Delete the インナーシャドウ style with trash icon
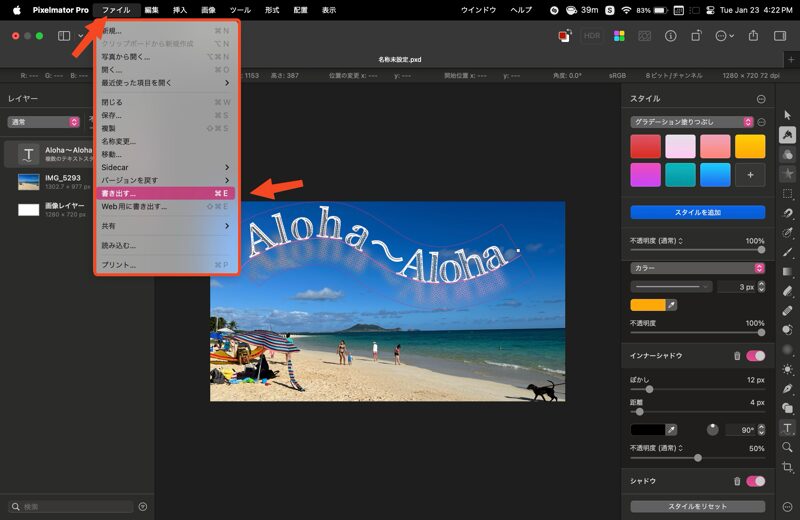Screen dimensions: 800x520 click(x=737, y=356)
